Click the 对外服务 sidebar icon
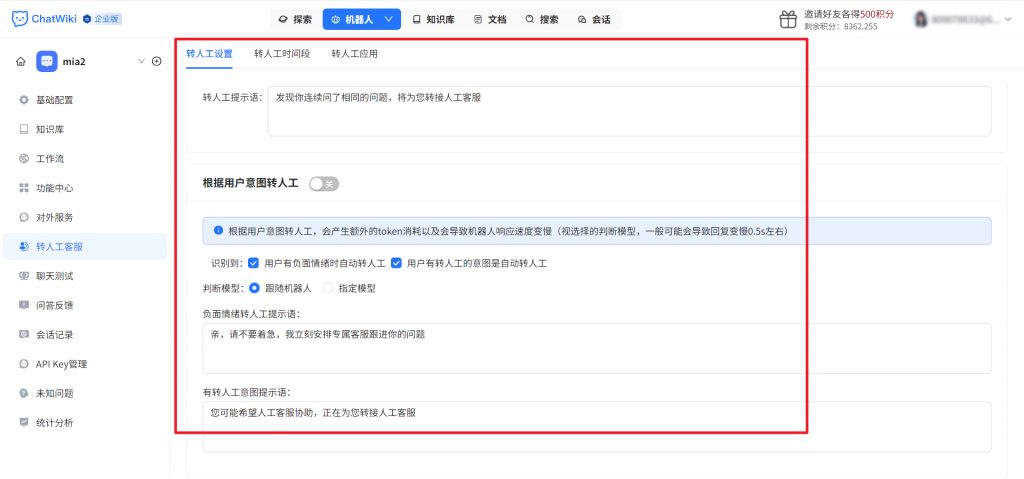Image resolution: width=1024 pixels, height=479 pixels. coord(24,217)
